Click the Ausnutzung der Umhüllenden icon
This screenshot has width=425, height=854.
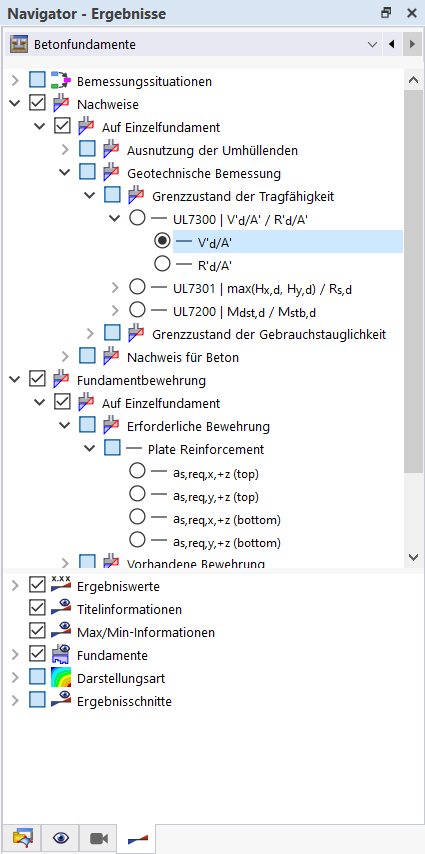111,149
